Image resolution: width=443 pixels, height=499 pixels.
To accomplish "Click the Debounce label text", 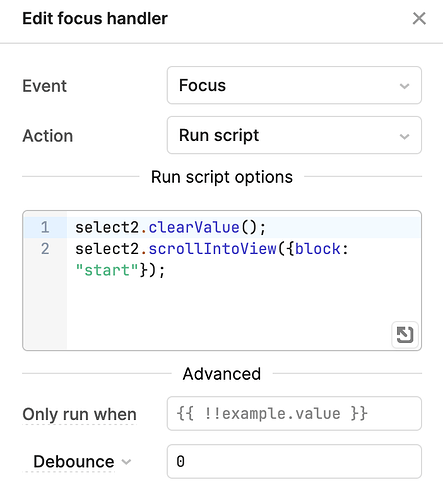I will [x=74, y=462].
